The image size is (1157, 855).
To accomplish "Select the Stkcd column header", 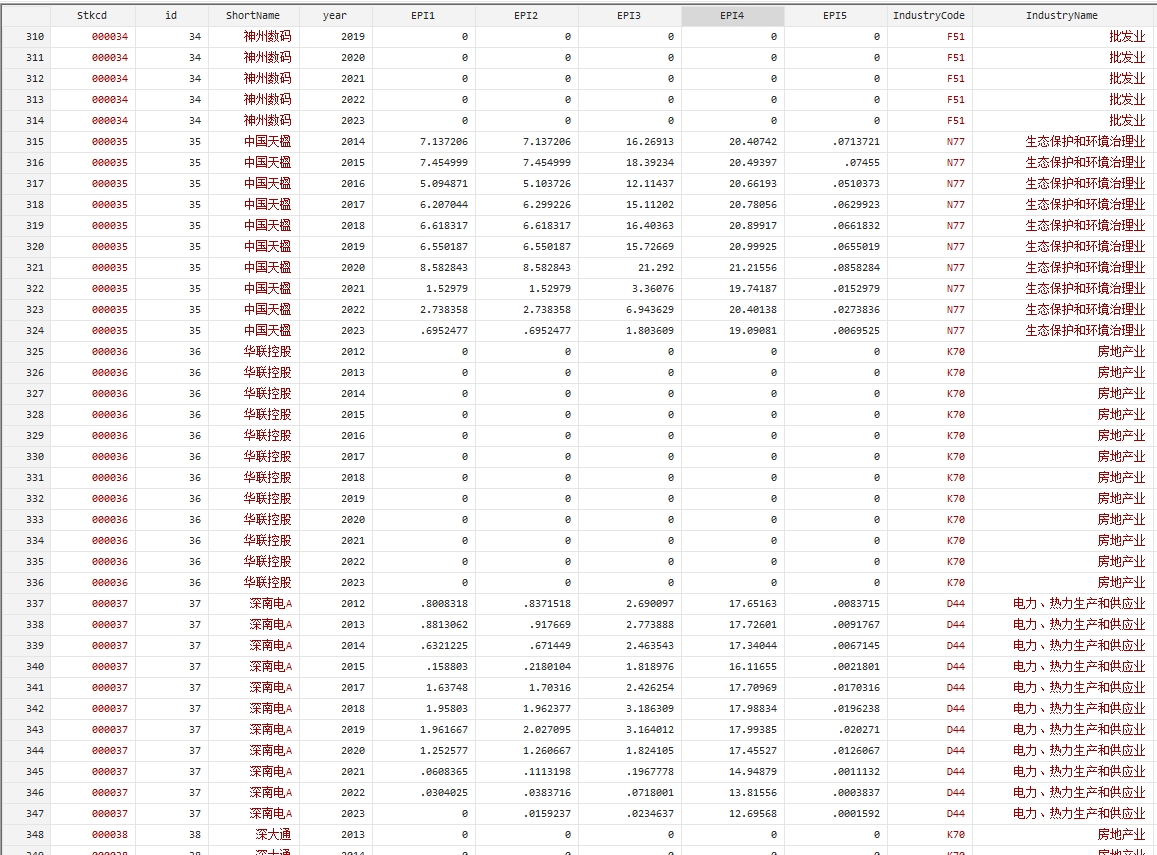I will click(x=92, y=15).
